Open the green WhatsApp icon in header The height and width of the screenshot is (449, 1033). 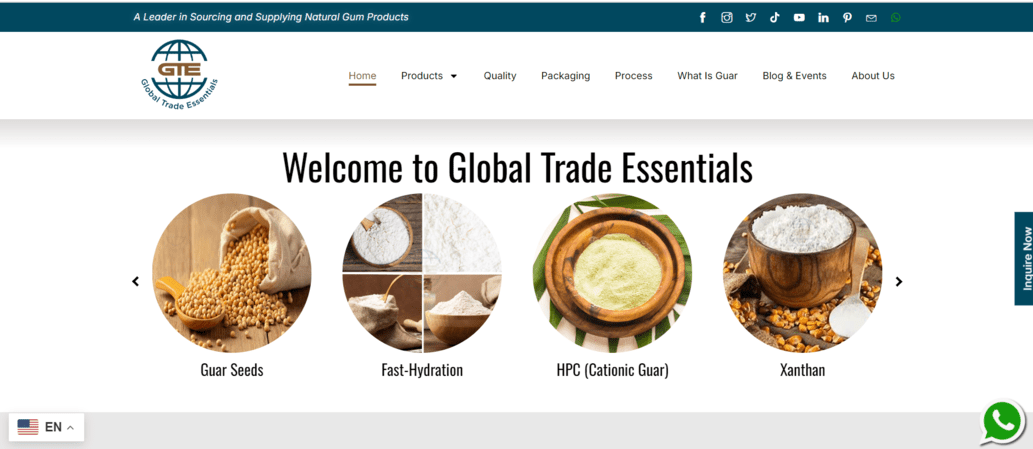(895, 18)
